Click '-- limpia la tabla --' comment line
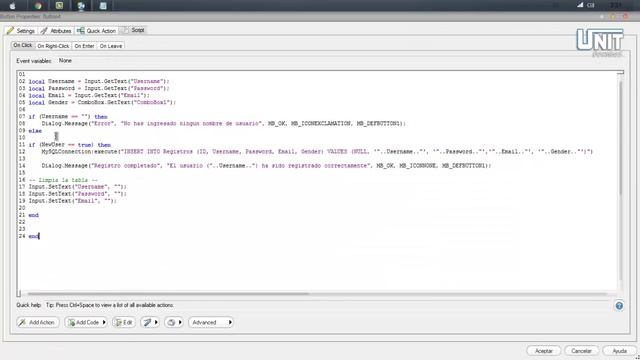The width and height of the screenshot is (640, 360). click(63, 180)
